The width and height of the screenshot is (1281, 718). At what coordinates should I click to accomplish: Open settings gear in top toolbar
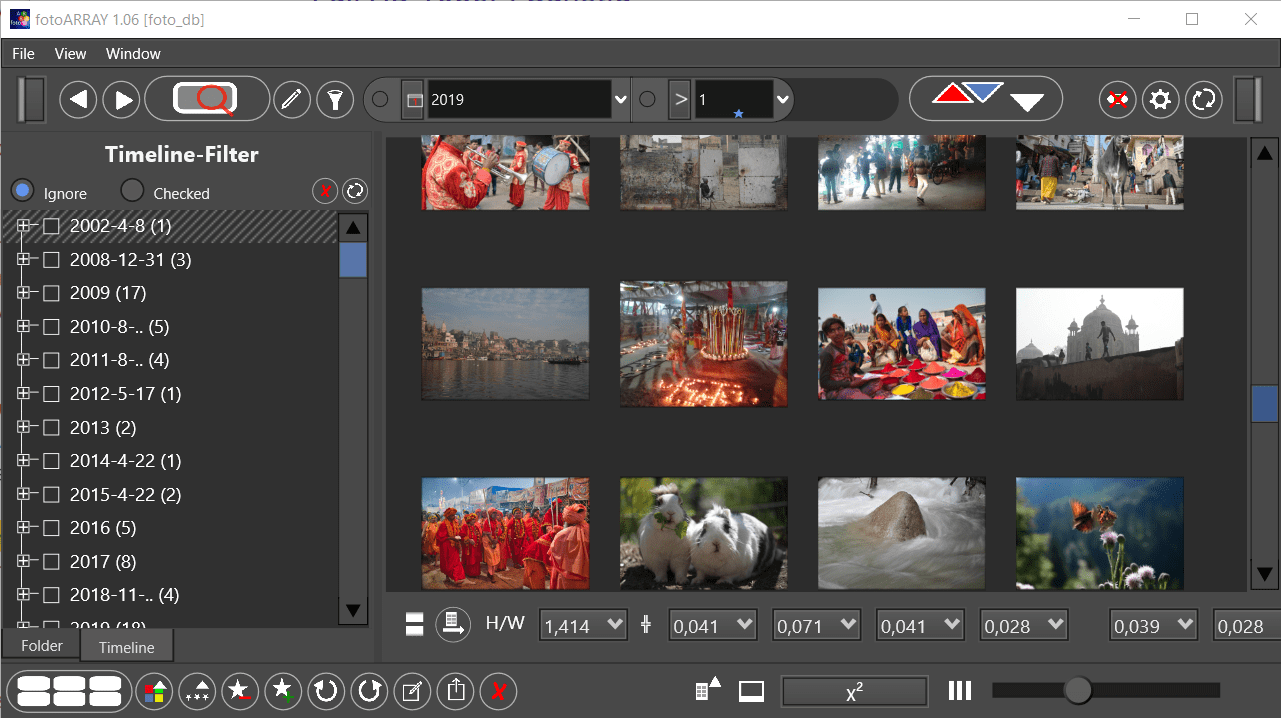1161,99
